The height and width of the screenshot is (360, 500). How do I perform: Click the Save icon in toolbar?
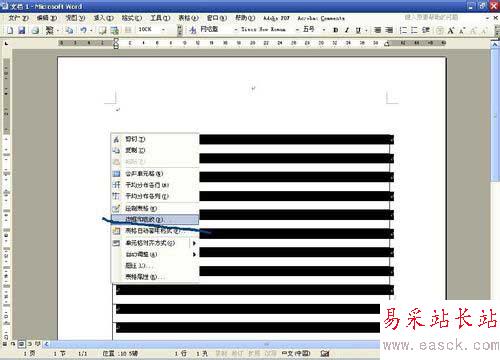(22, 30)
